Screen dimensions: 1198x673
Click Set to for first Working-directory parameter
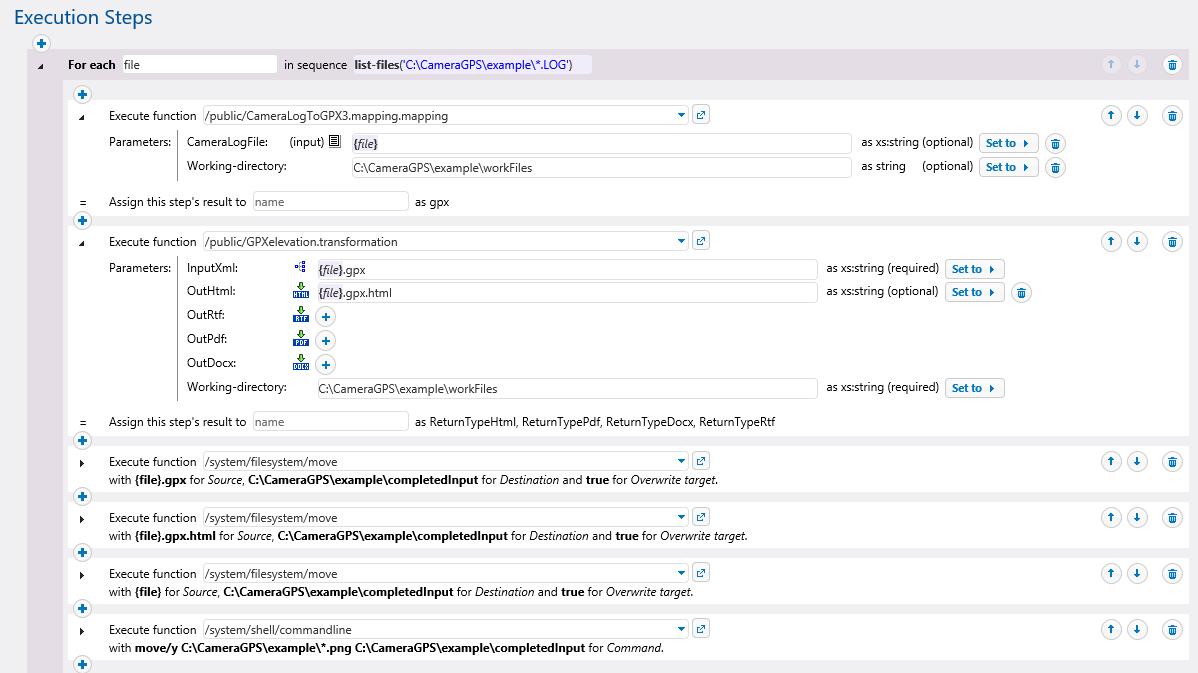coord(1009,167)
